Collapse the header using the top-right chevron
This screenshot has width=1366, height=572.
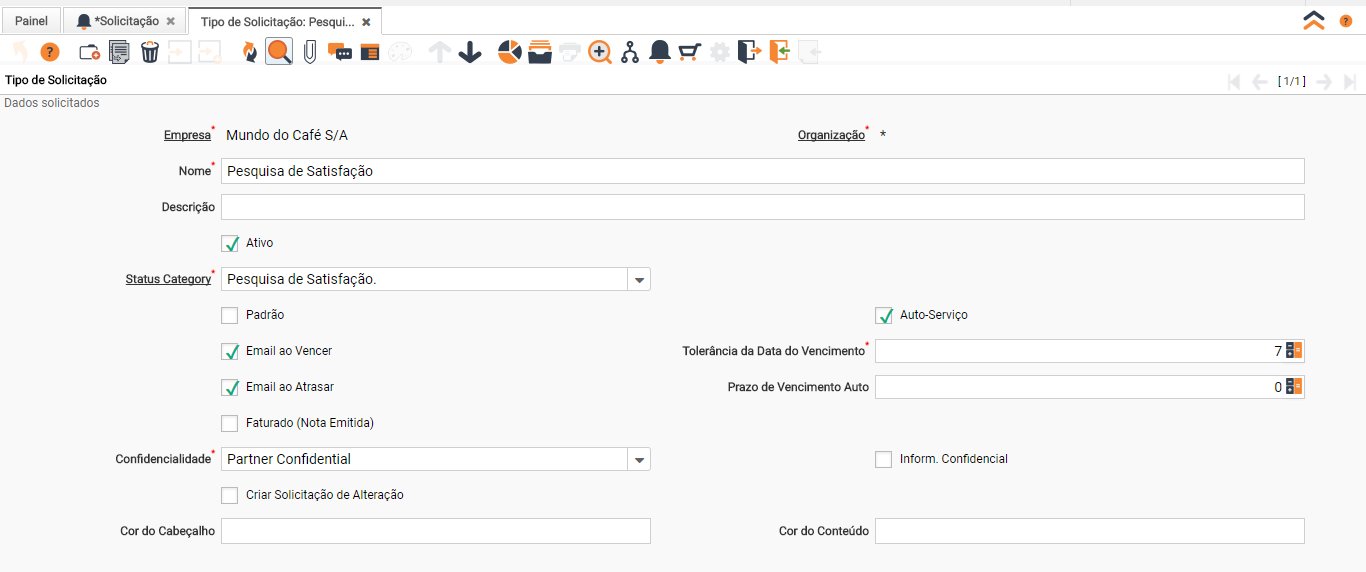1314,20
